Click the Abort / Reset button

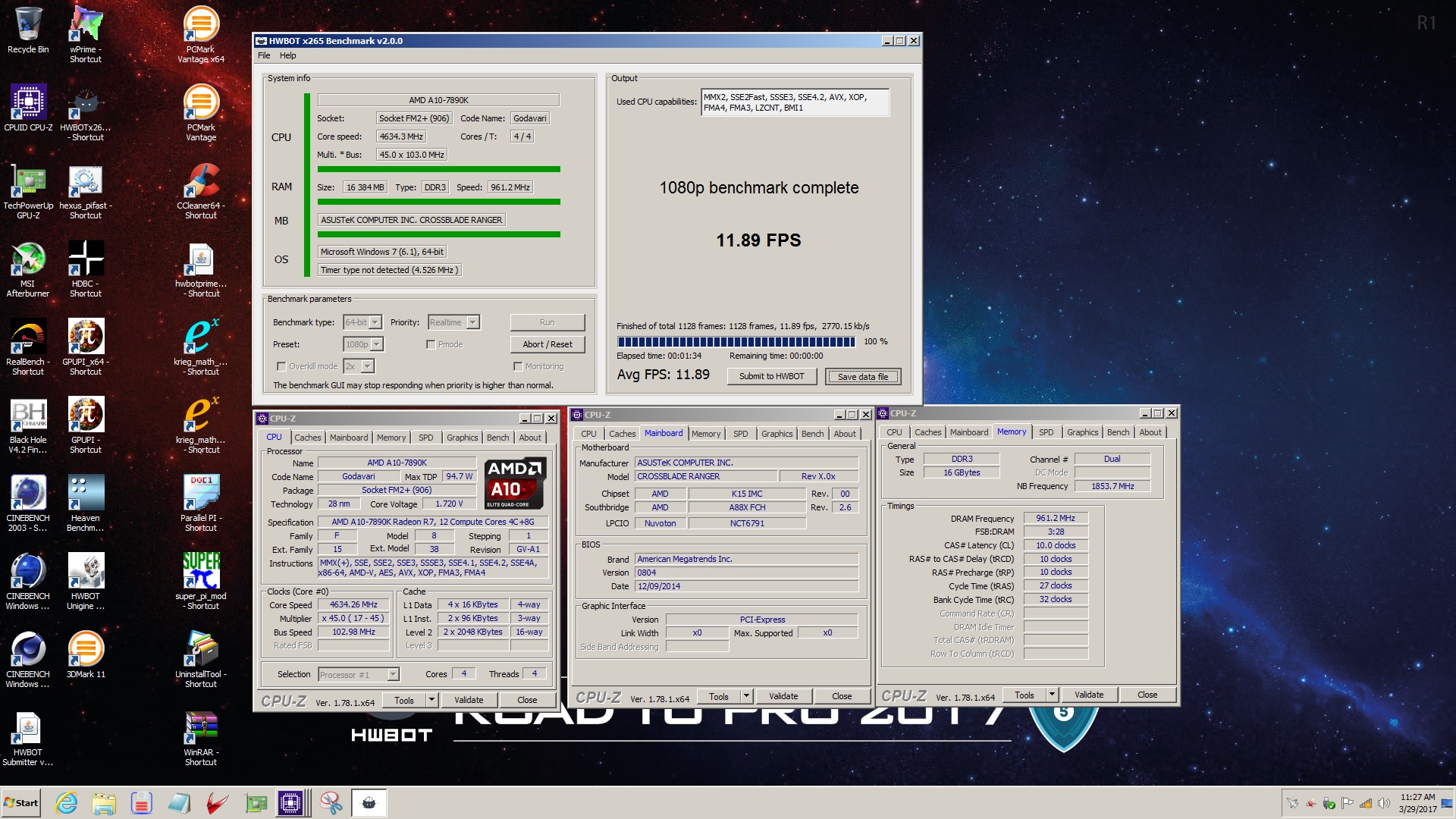[x=548, y=344]
